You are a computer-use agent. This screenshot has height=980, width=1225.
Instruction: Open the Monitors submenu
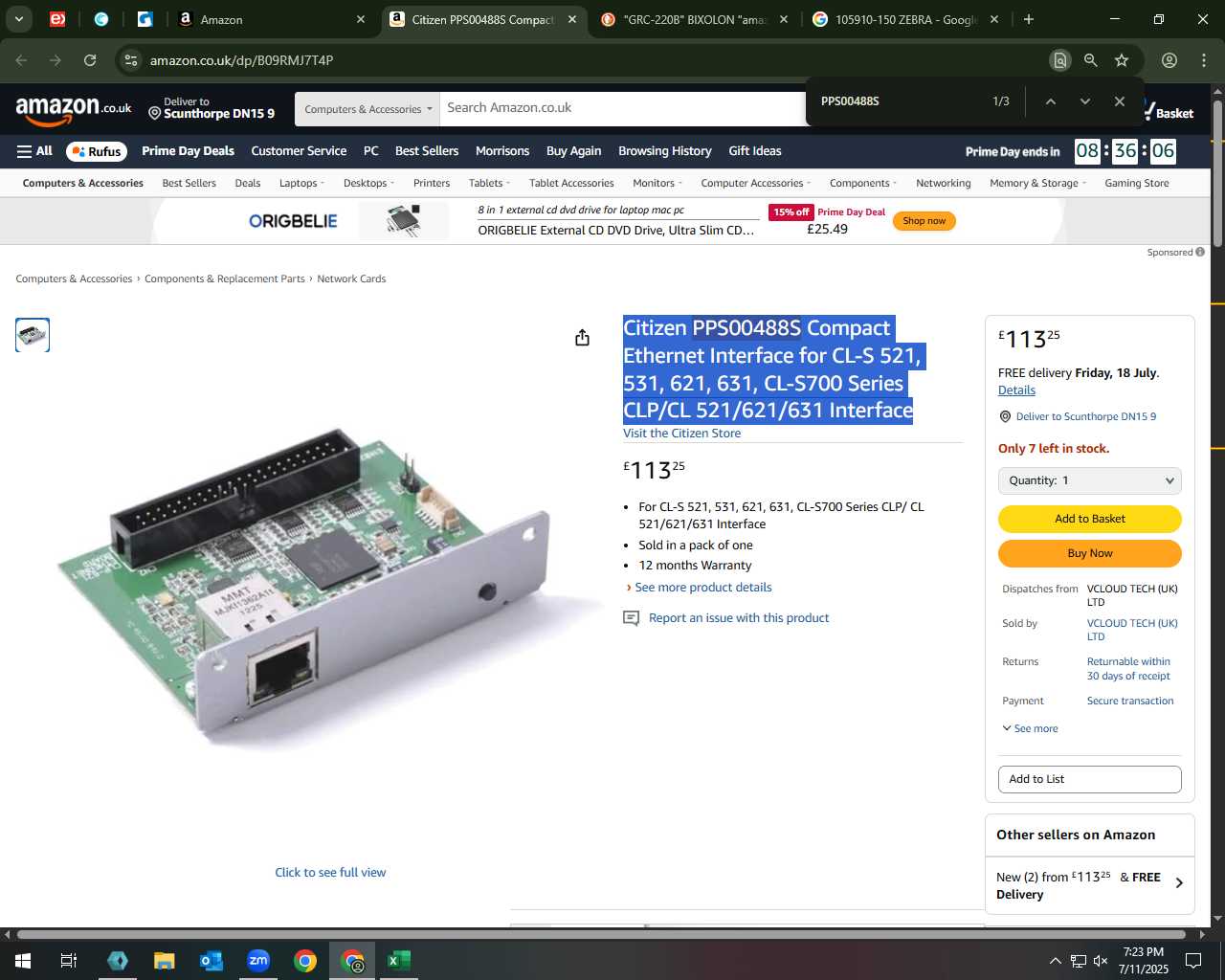click(657, 183)
